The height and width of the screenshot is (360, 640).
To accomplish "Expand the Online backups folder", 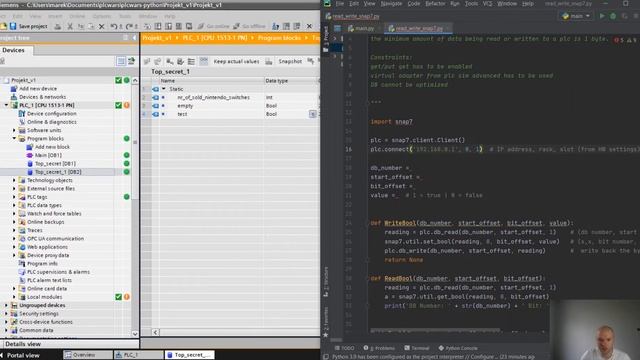I will coord(14,222).
